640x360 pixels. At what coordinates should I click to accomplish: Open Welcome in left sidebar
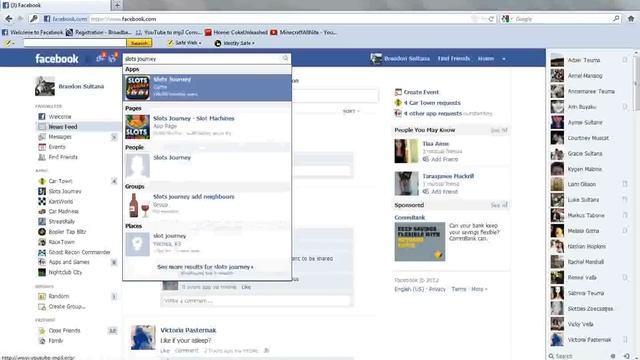point(60,117)
